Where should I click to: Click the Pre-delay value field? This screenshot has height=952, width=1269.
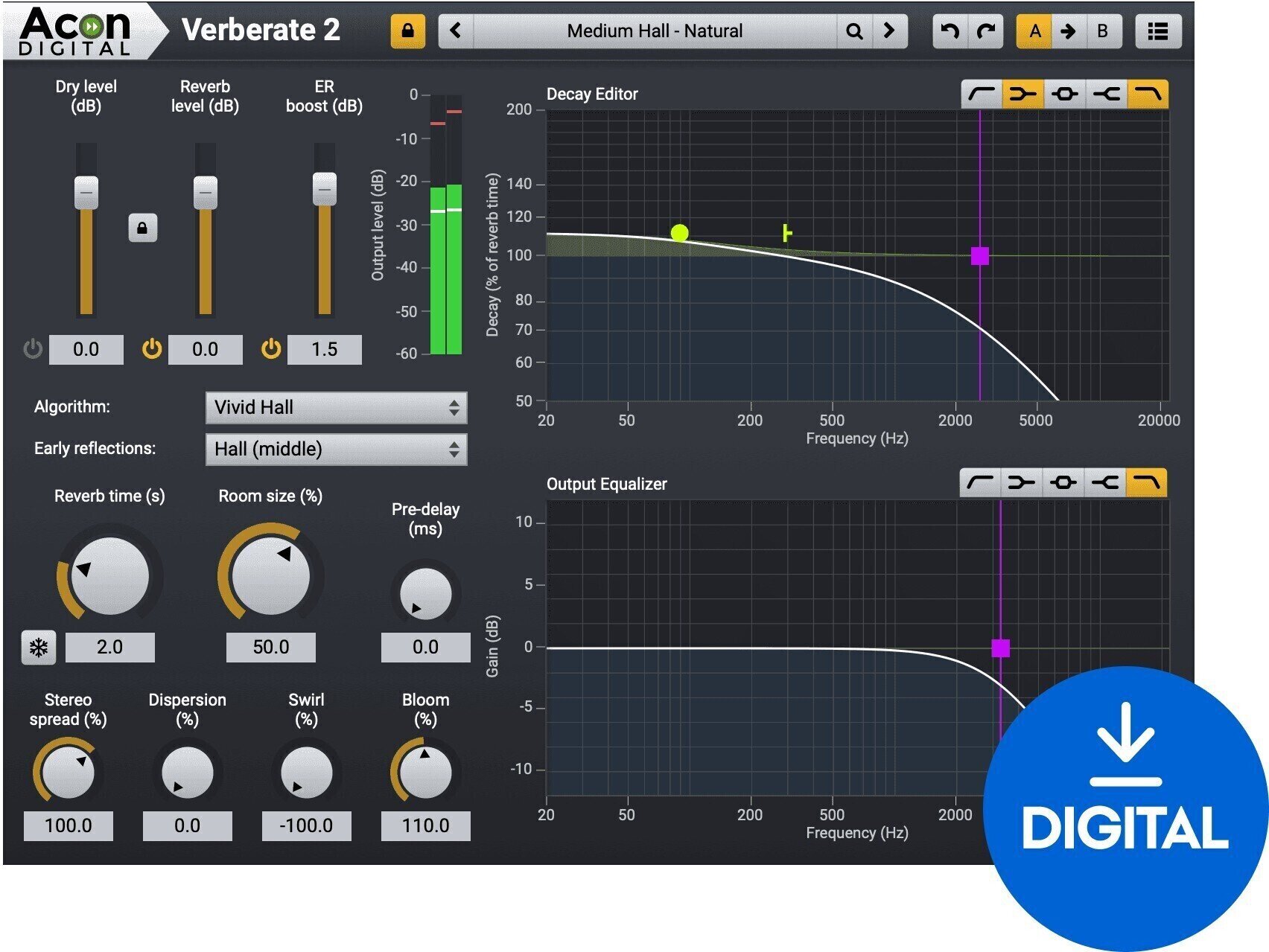(424, 647)
